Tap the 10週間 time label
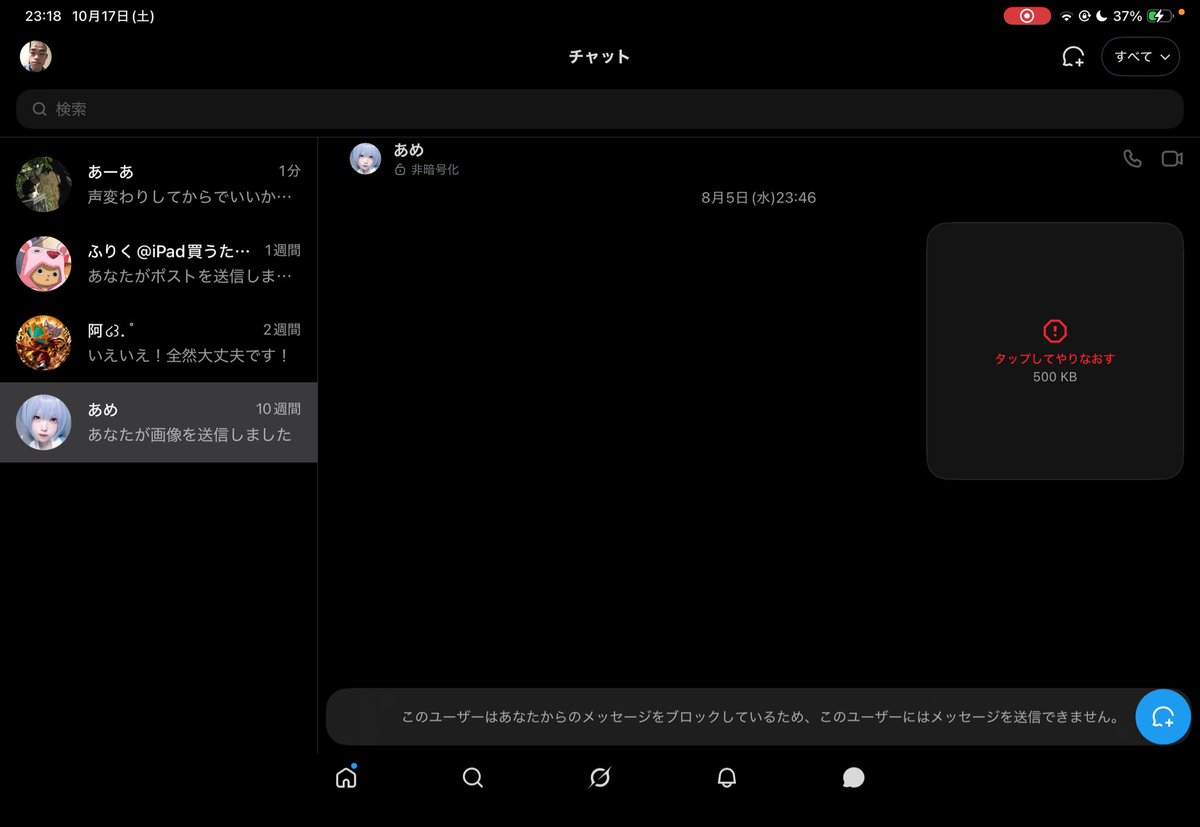 pyautogui.click(x=278, y=409)
